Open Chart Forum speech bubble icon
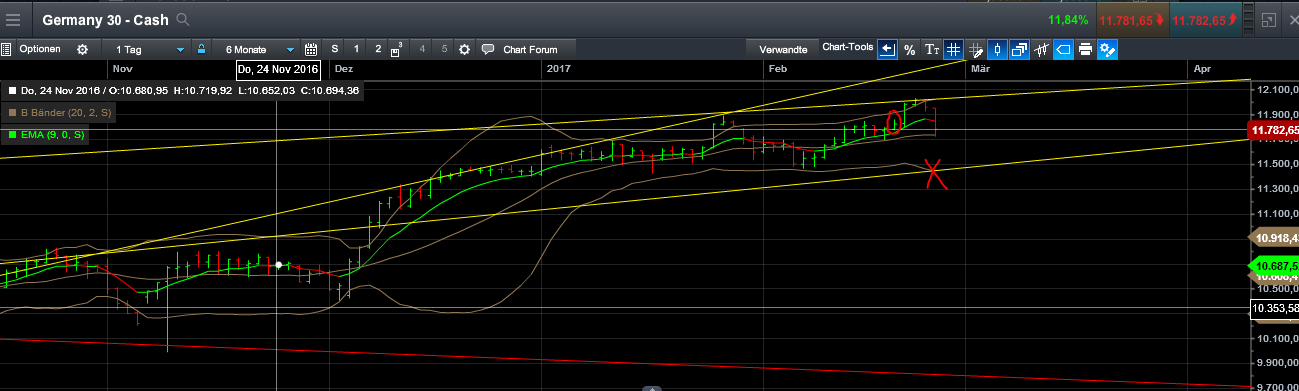This screenshot has height=391, width=1299. click(x=488, y=49)
